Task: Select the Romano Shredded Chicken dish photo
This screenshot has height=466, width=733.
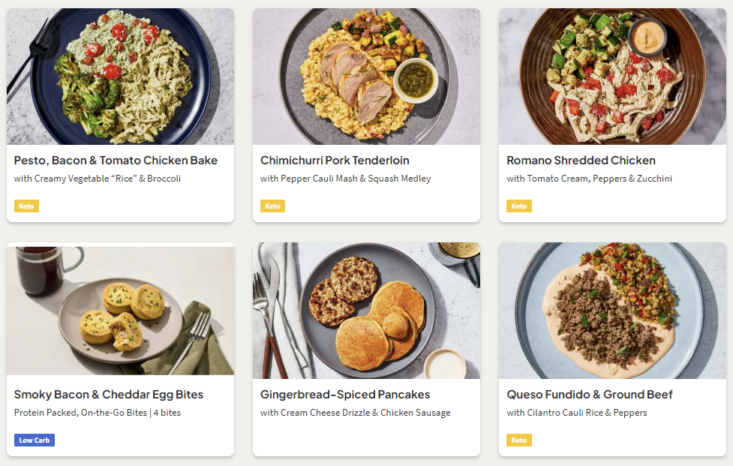Action: tap(612, 77)
